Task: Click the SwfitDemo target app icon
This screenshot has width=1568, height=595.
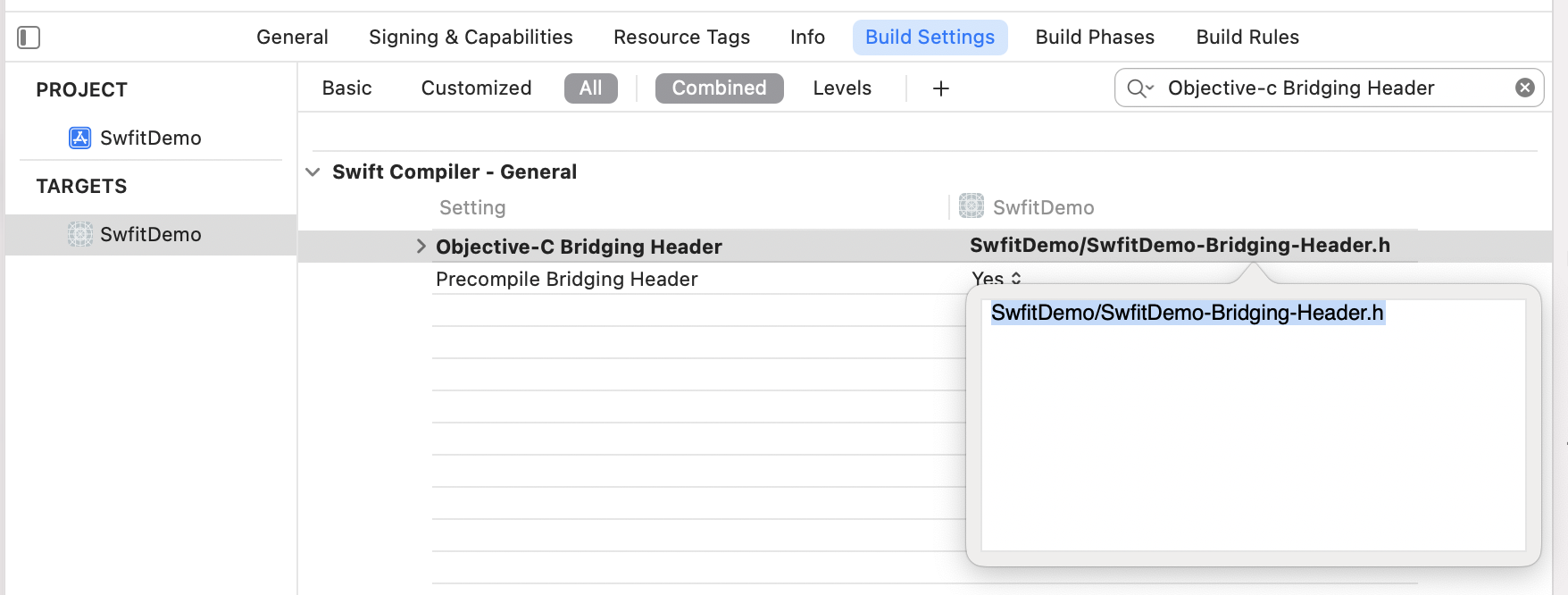Action: pos(80,234)
